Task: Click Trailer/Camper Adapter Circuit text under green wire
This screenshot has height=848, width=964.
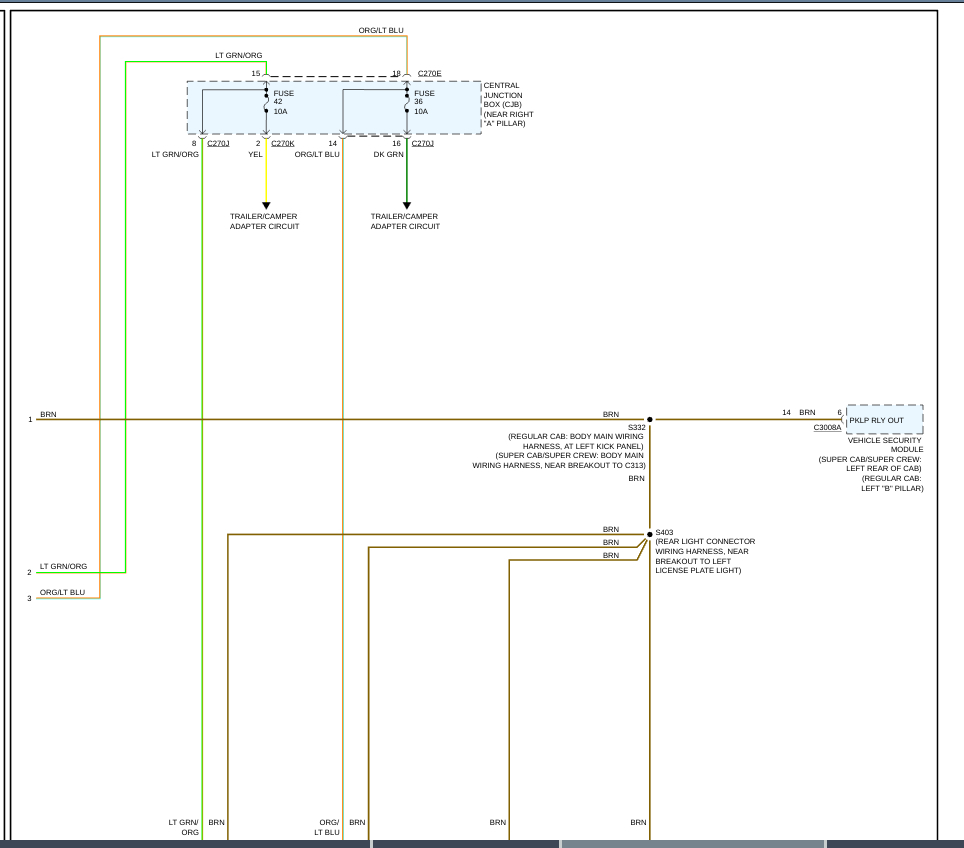Action: click(x=405, y=221)
